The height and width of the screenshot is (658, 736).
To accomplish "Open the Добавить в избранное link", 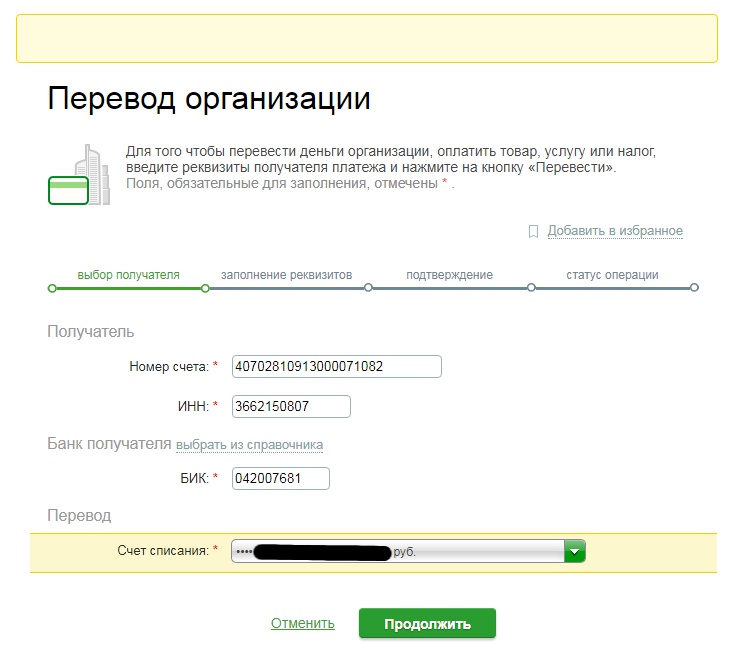I will [615, 231].
